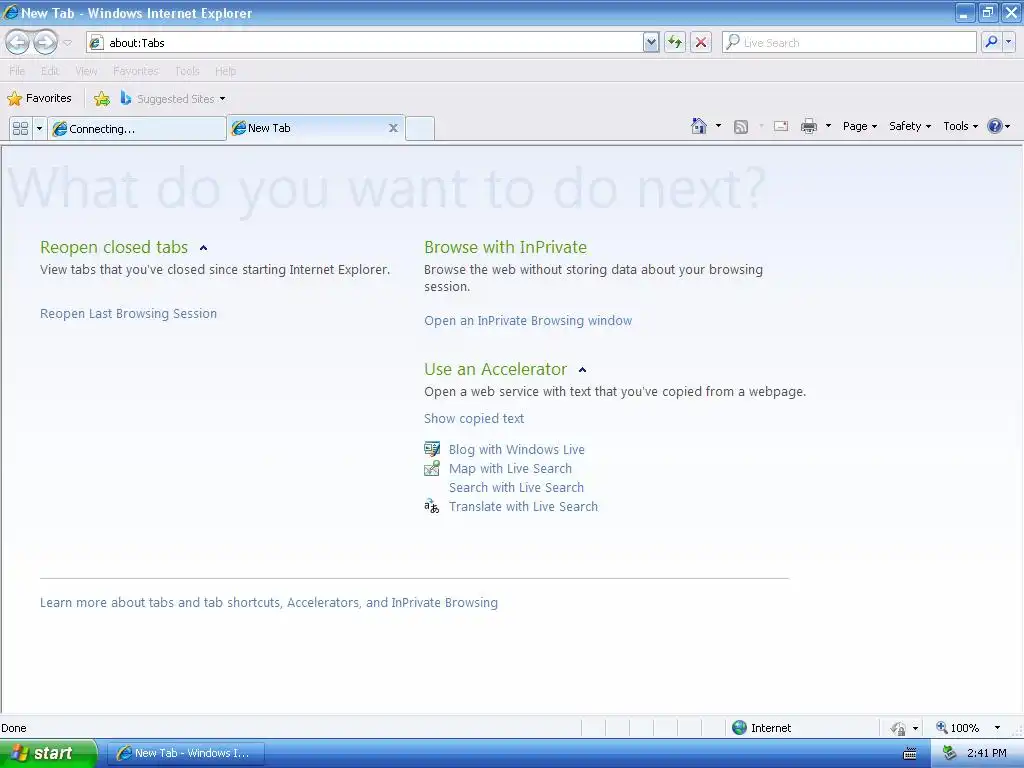Click the Add to Favorites Bar icon
This screenshot has width=1024, height=768.
[102, 99]
